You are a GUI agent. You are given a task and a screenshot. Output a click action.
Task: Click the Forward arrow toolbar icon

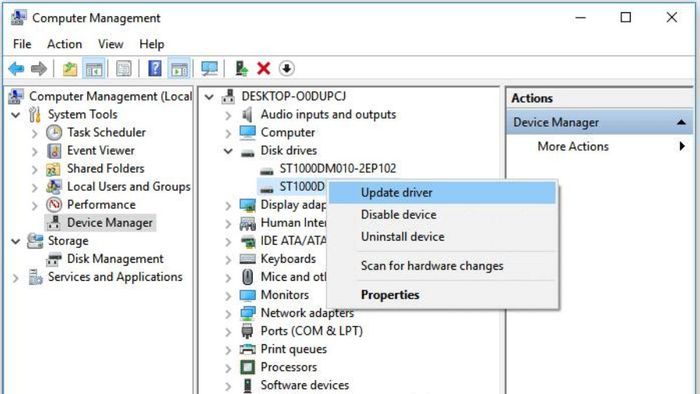click(39, 69)
